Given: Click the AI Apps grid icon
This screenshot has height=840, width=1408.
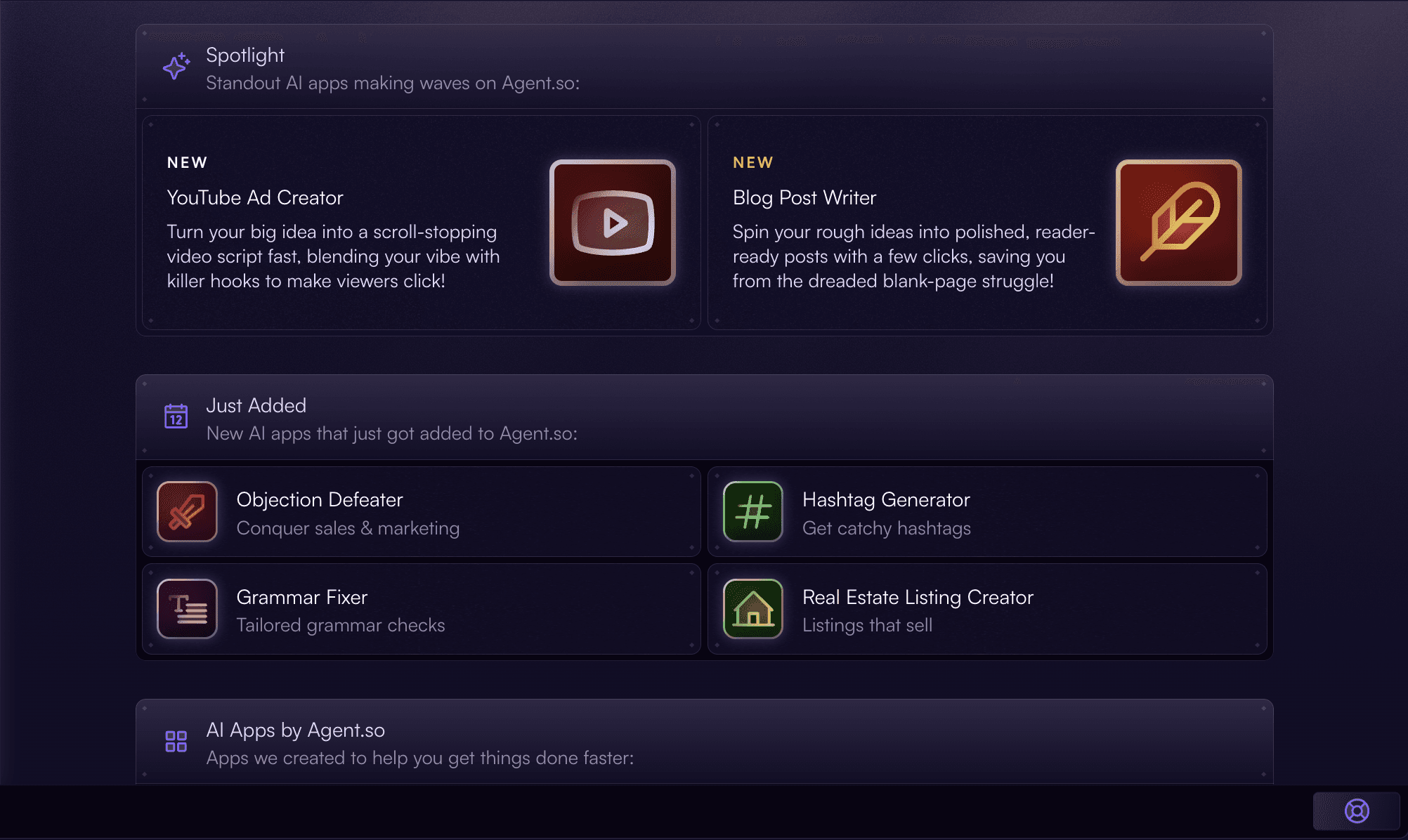Looking at the screenshot, I should (176, 741).
